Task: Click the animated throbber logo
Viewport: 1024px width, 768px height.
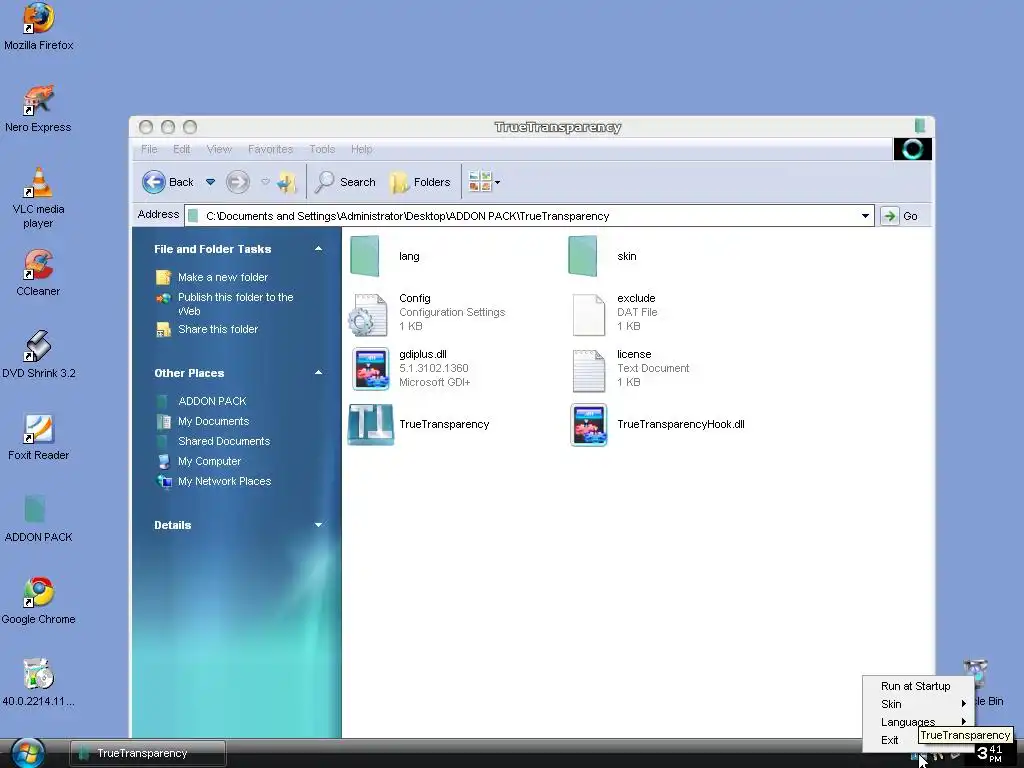Action: pos(912,149)
